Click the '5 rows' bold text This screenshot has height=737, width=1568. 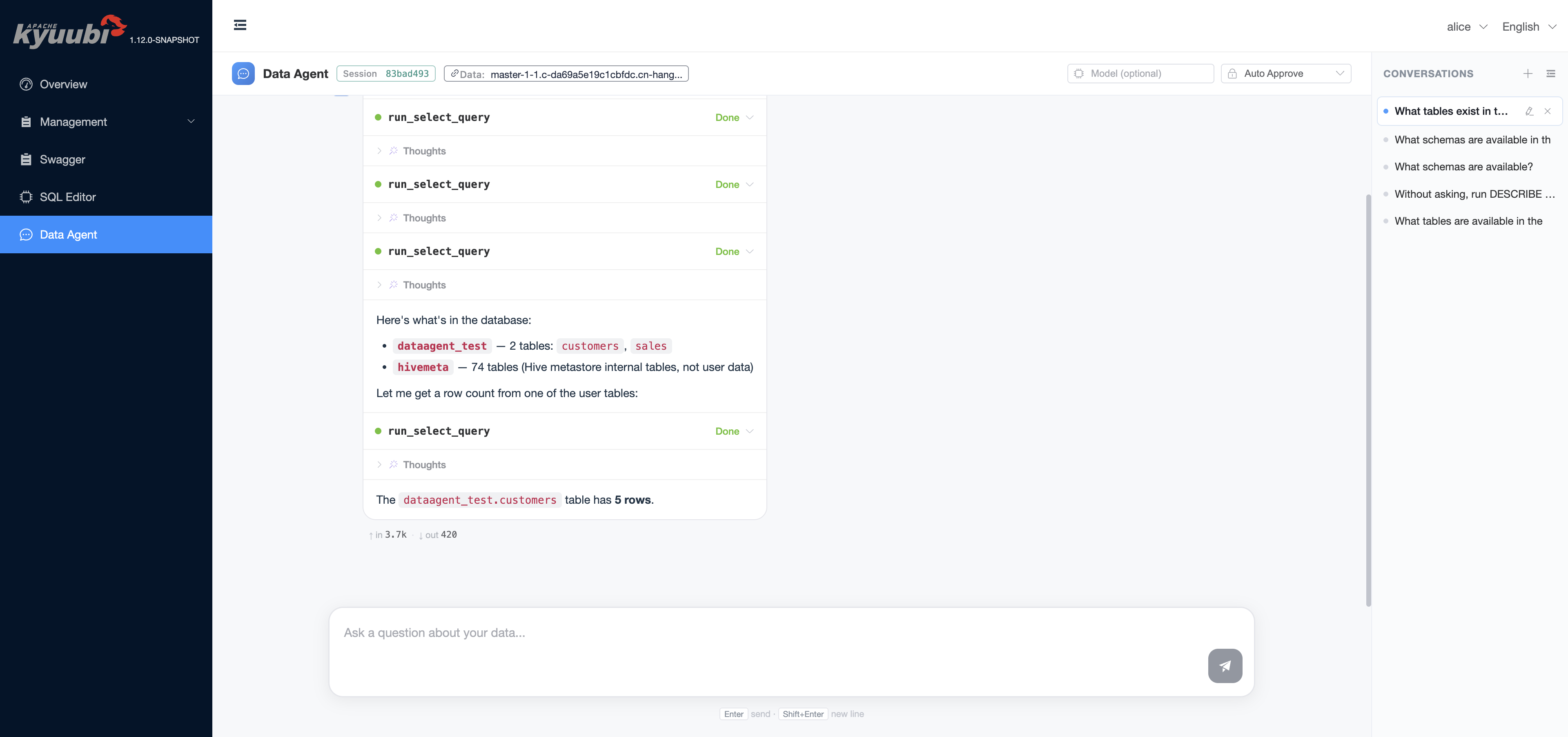633,500
